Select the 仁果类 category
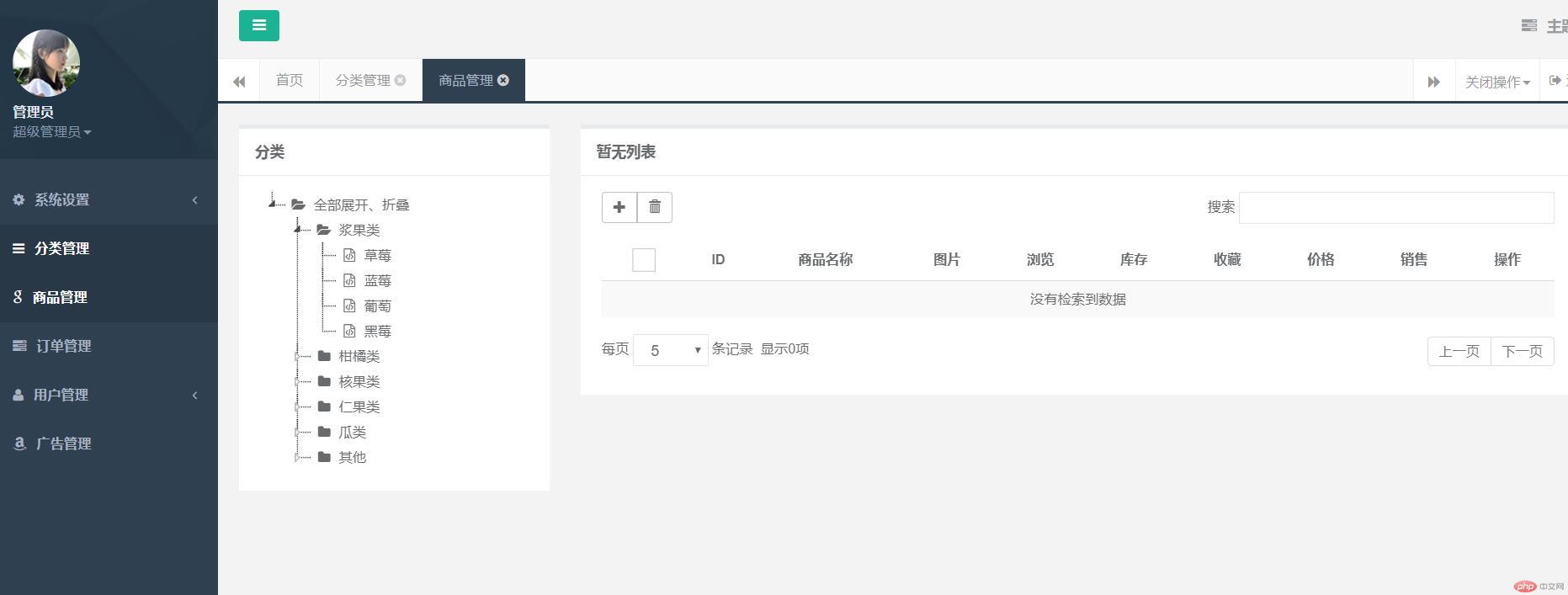Screen dimensions: 1568x595 click(x=359, y=406)
